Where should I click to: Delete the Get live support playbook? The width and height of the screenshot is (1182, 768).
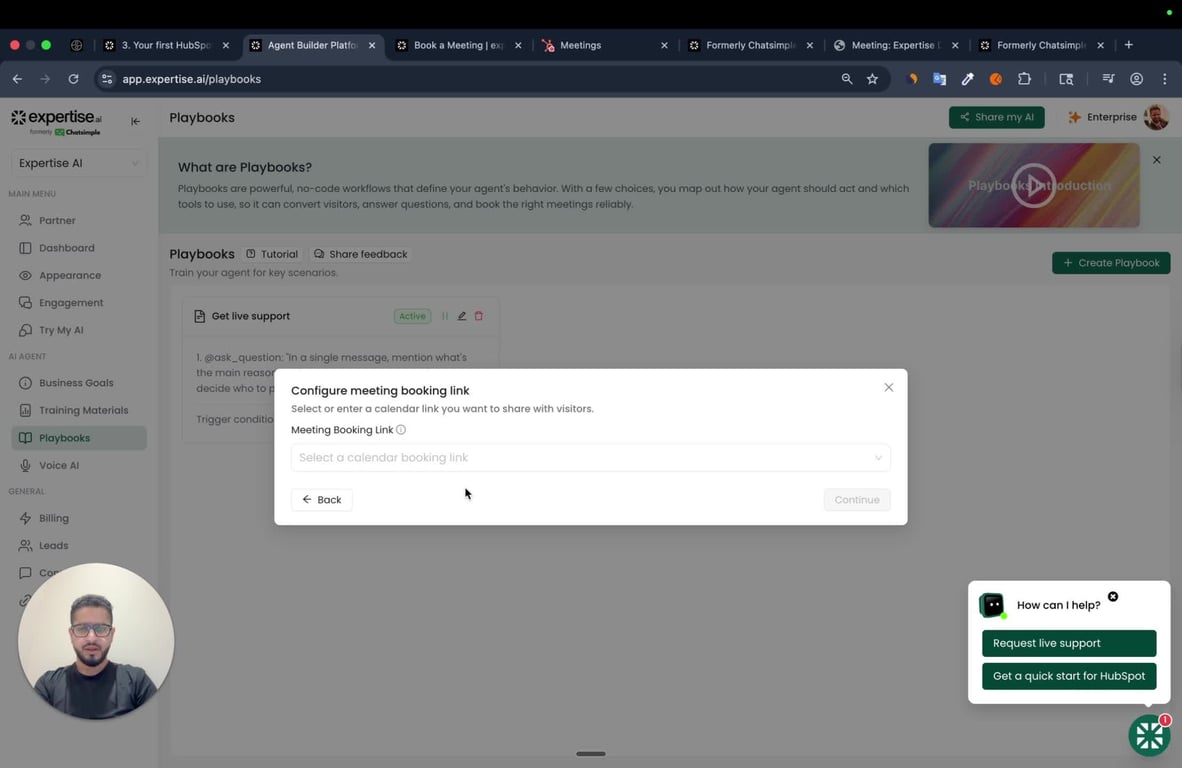(x=479, y=317)
